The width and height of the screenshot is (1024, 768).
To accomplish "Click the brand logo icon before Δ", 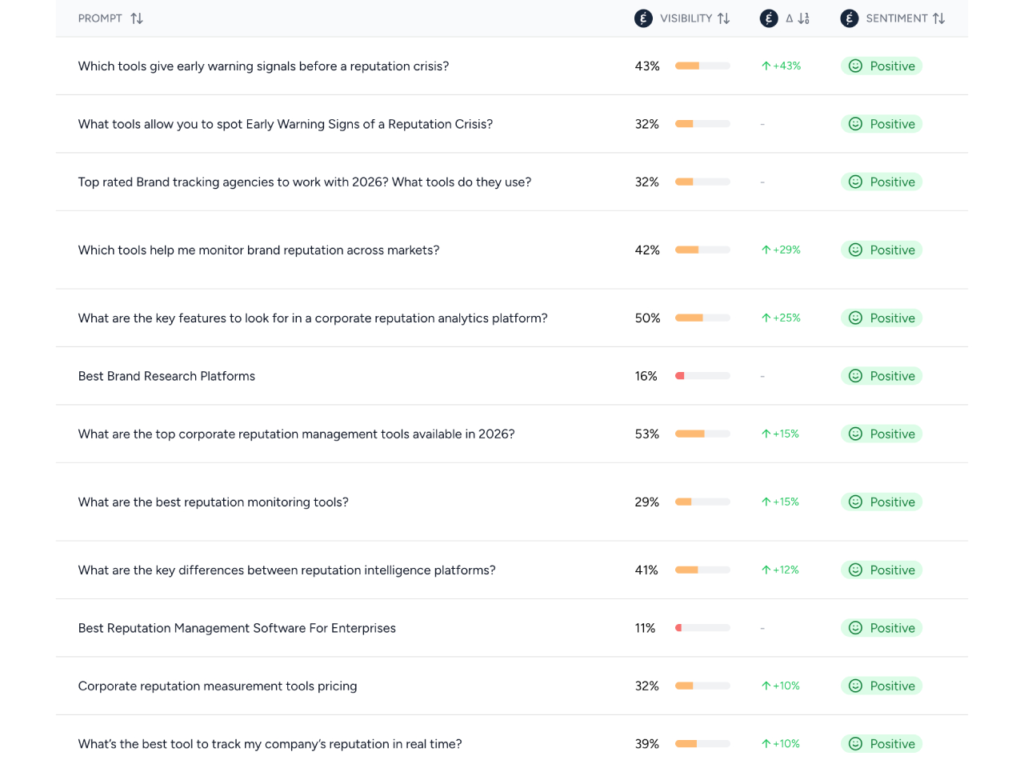I will [x=769, y=18].
